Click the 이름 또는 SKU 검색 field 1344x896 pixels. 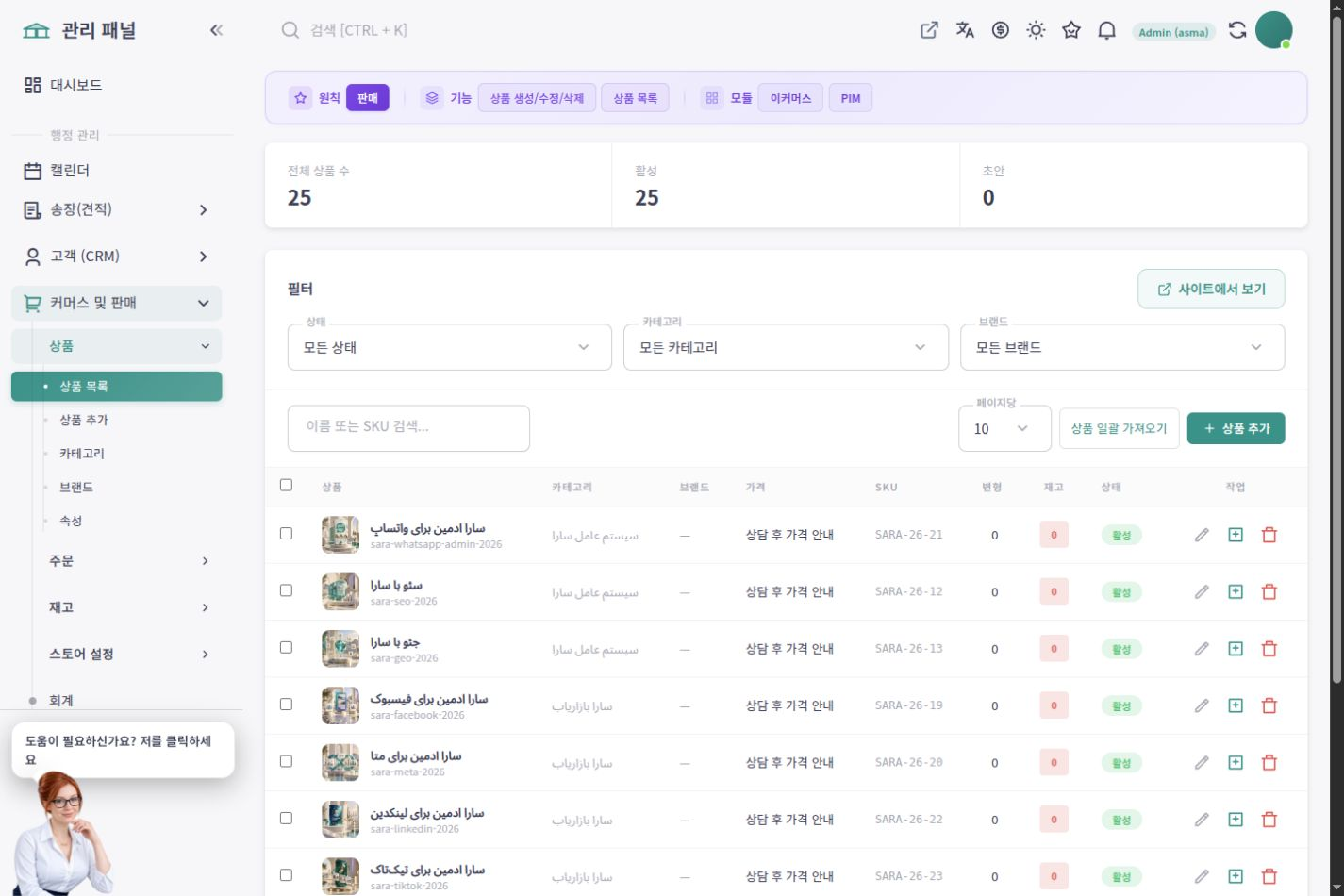click(x=408, y=428)
